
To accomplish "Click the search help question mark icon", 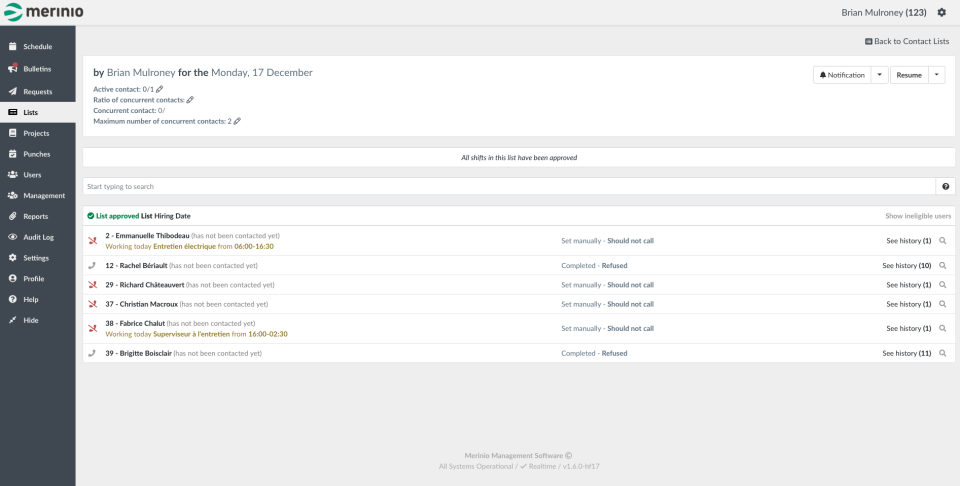I will pos(945,187).
